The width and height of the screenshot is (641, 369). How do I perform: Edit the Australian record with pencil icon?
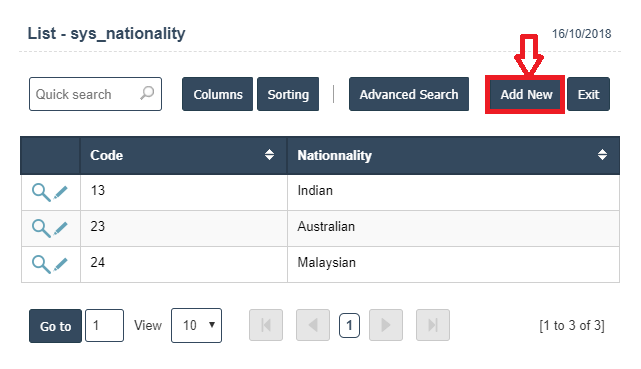pyautogui.click(x=61, y=228)
